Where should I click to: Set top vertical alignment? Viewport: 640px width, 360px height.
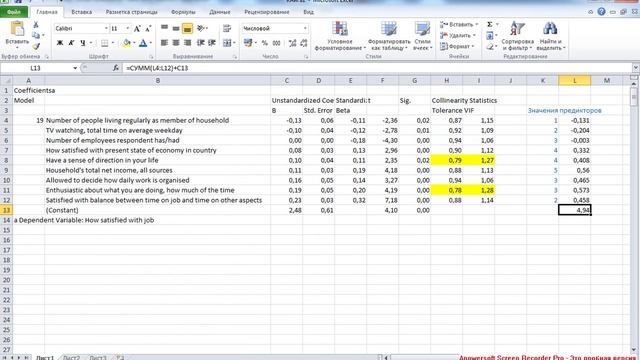point(164,28)
